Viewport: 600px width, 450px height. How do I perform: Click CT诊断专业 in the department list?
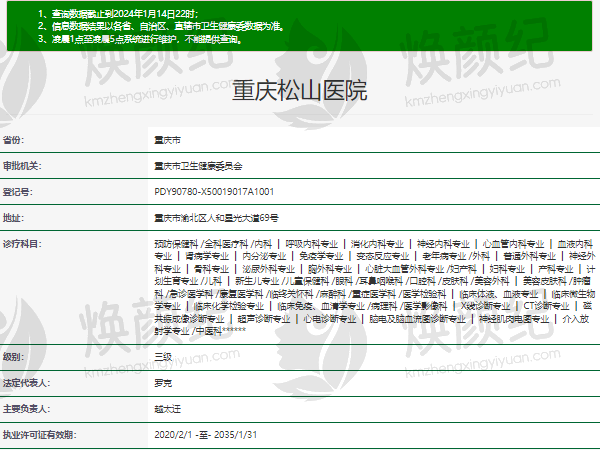point(546,306)
